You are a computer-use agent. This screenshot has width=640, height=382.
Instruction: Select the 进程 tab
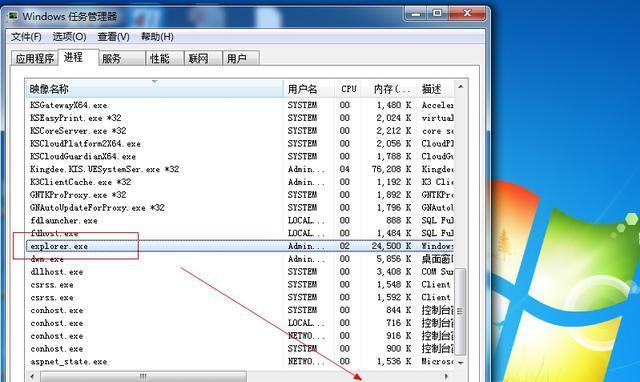click(78, 57)
